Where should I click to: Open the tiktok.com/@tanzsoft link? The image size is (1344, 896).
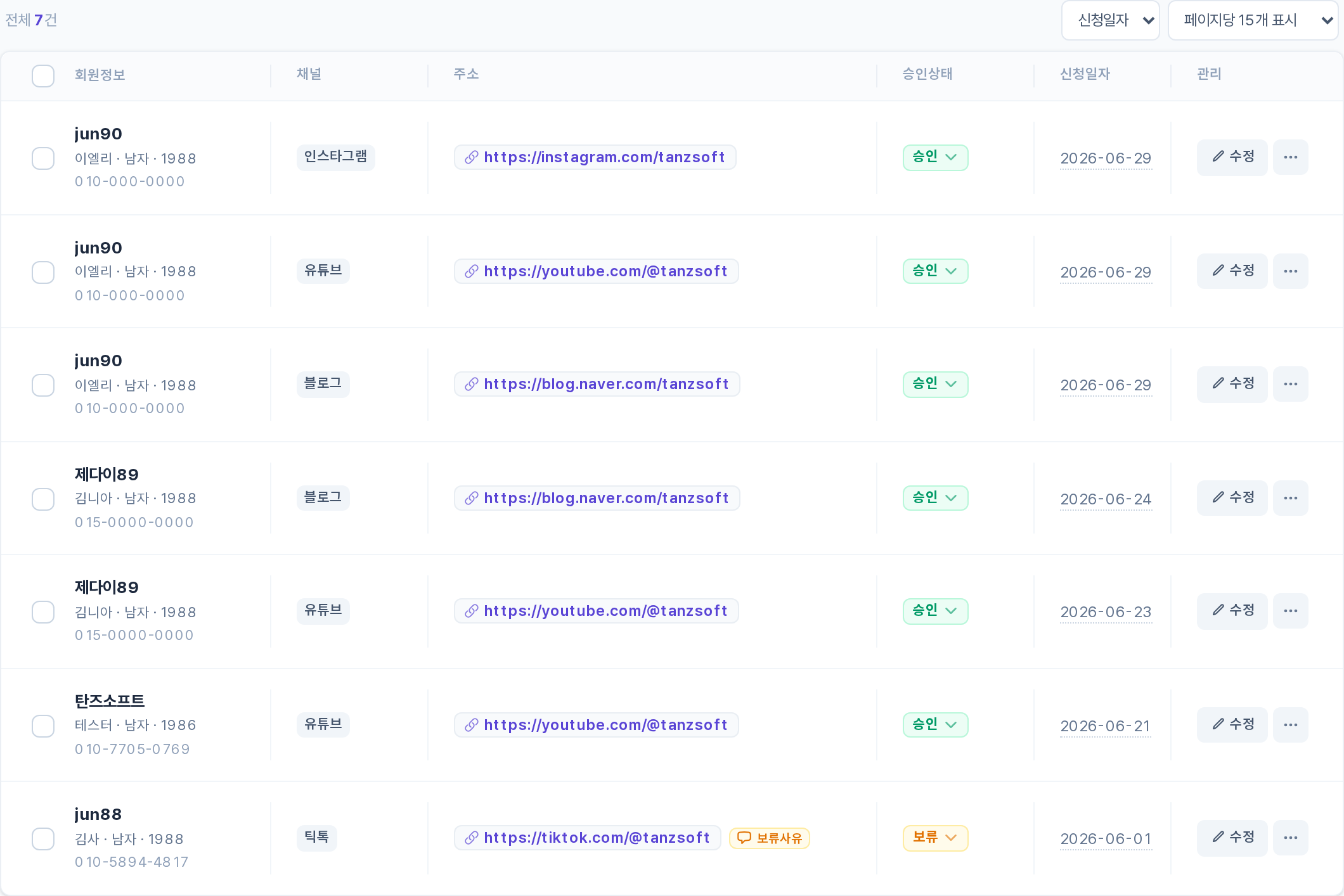(x=587, y=838)
